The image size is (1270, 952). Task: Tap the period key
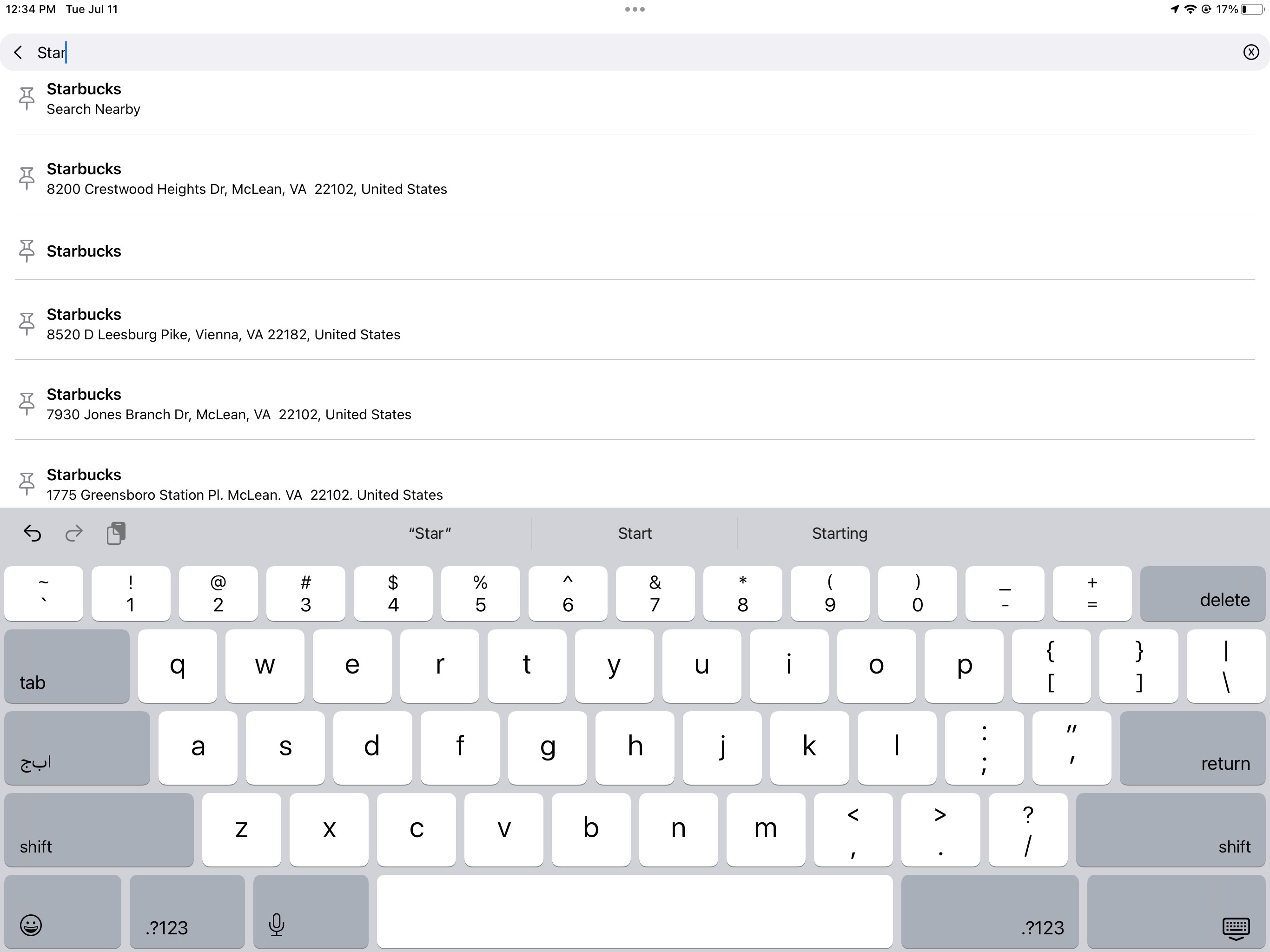940,830
